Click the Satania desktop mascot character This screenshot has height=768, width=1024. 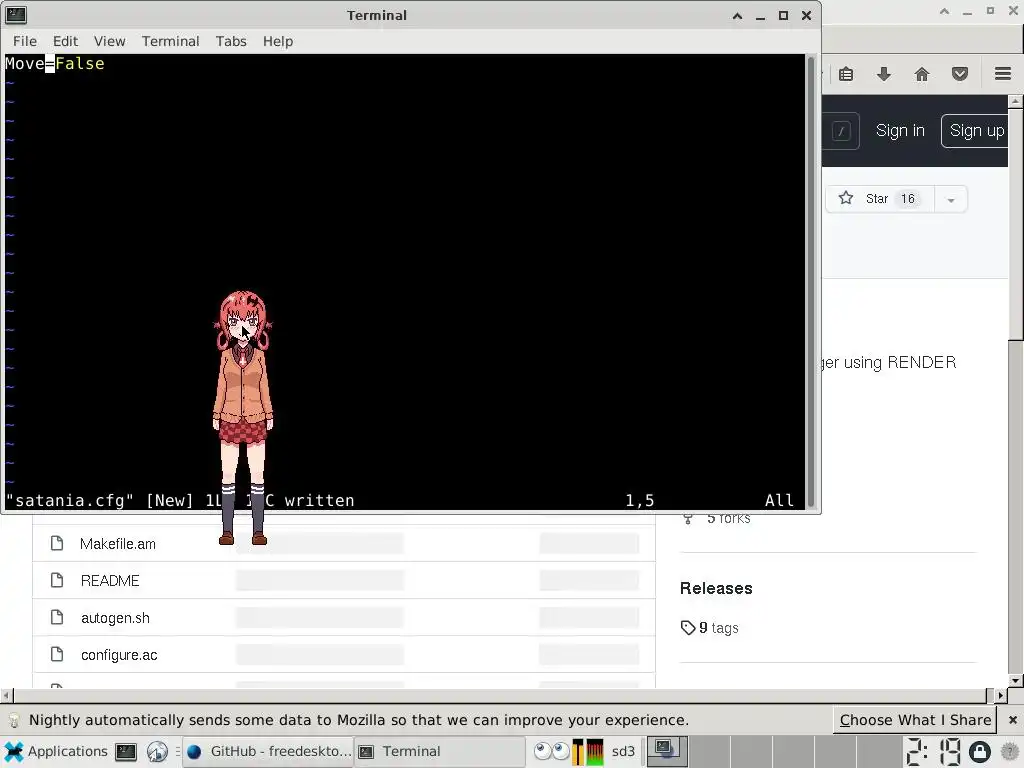click(243, 418)
